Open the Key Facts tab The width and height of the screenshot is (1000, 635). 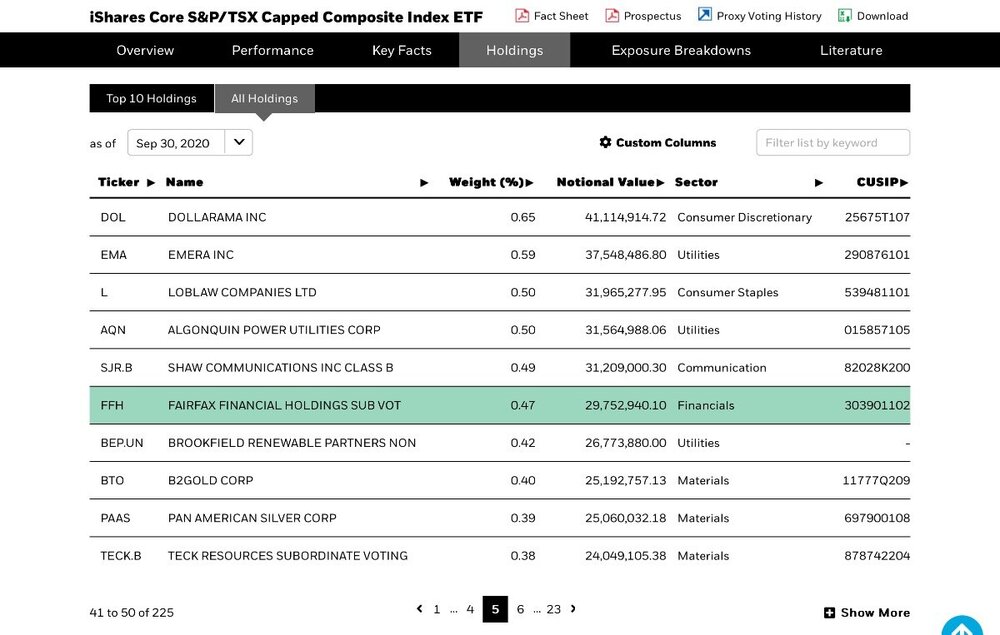[x=402, y=50]
